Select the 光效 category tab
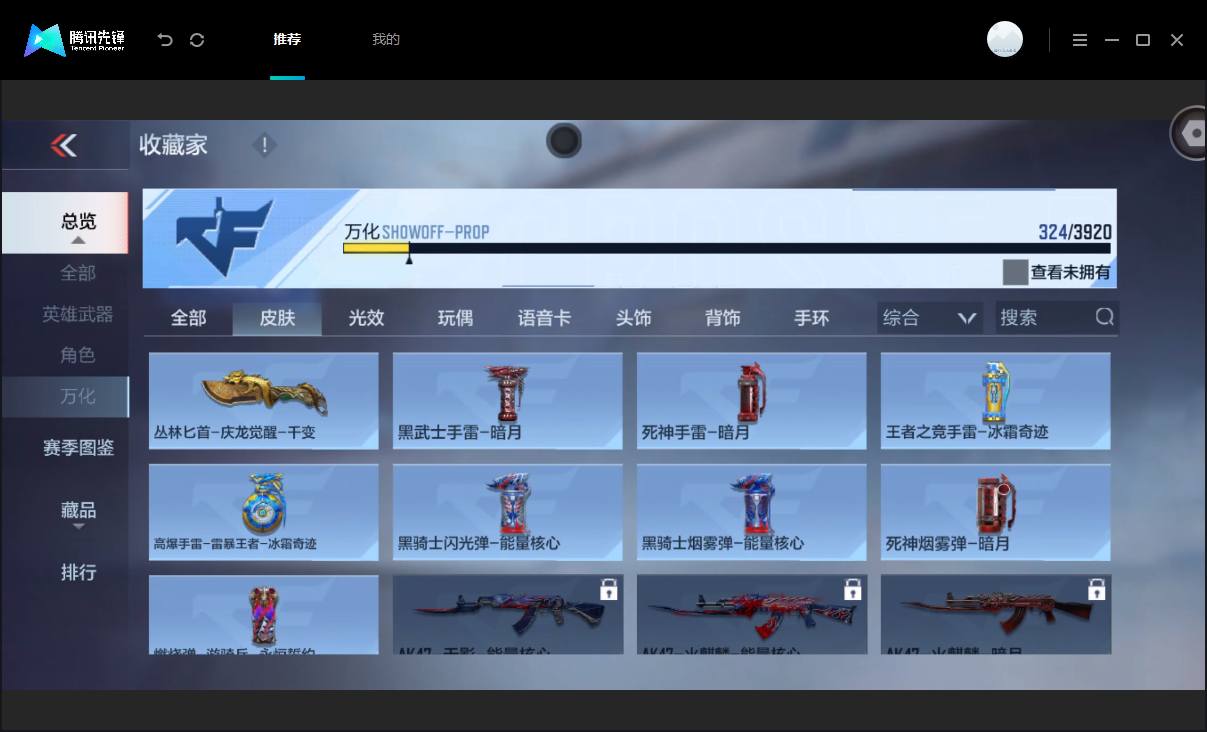Screen dimensions: 1207x732 366,318
